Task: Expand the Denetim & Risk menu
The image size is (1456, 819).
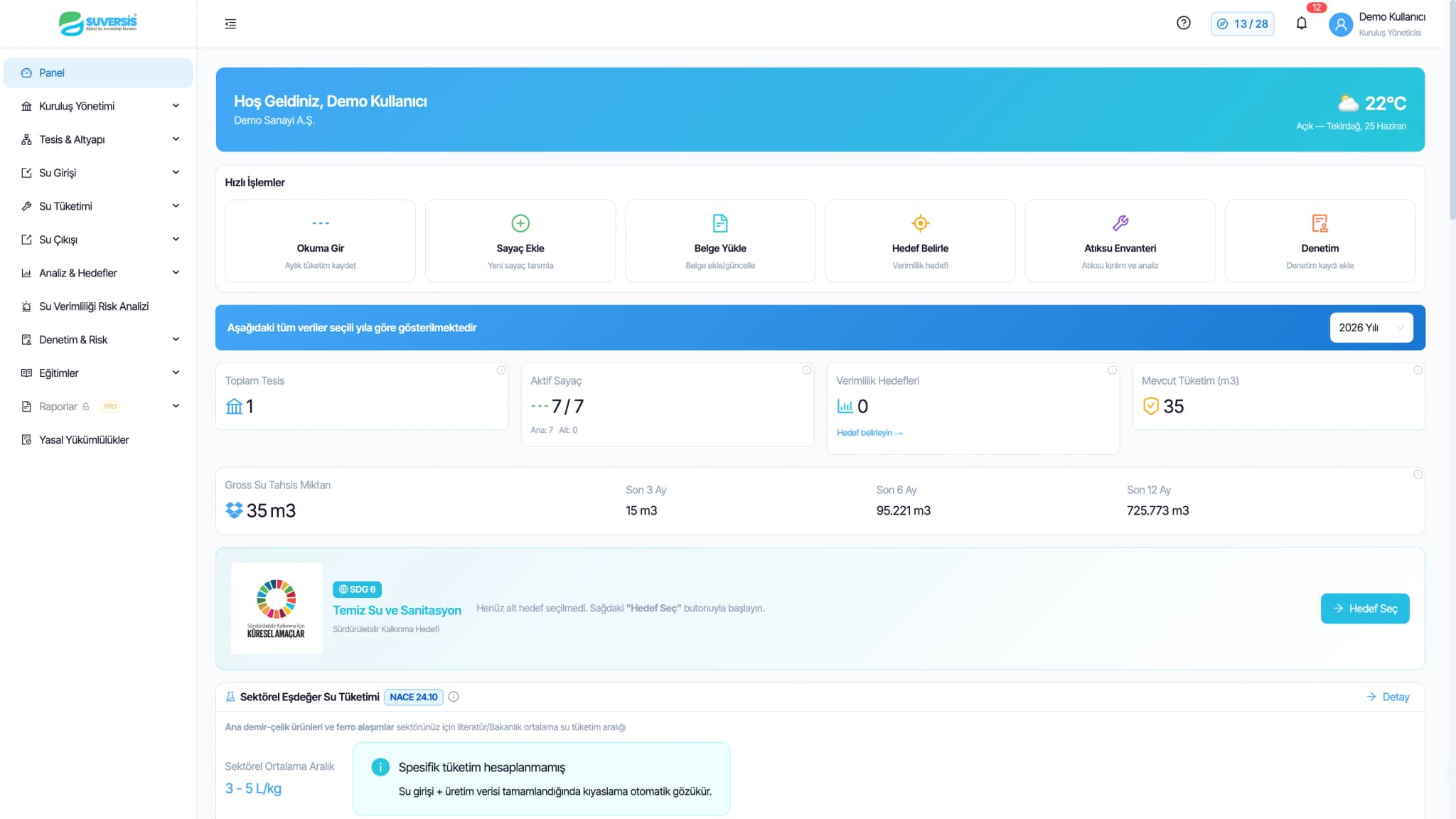Action: [98, 340]
